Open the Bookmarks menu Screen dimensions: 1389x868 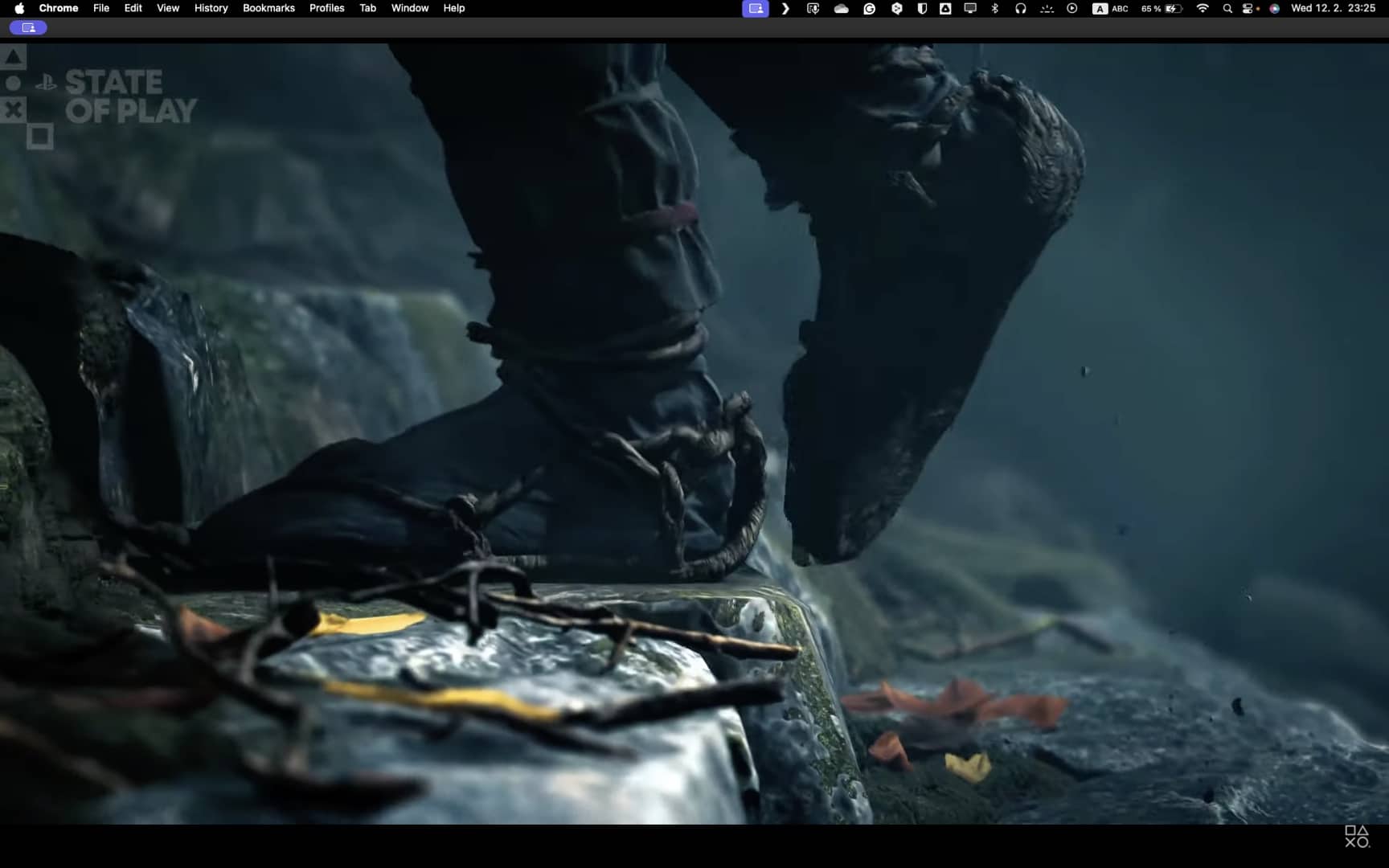click(268, 8)
